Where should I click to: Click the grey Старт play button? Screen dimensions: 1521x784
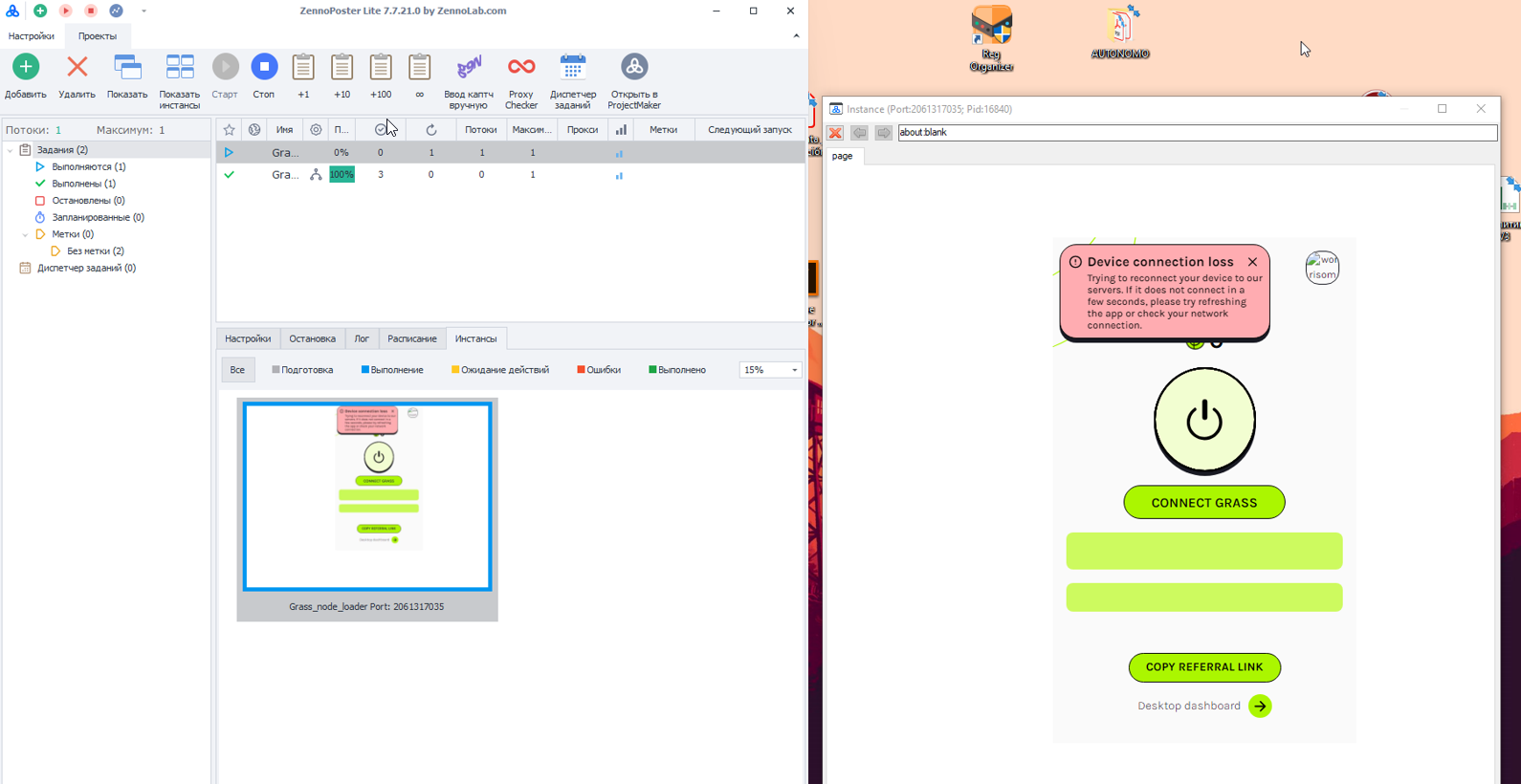[x=226, y=67]
